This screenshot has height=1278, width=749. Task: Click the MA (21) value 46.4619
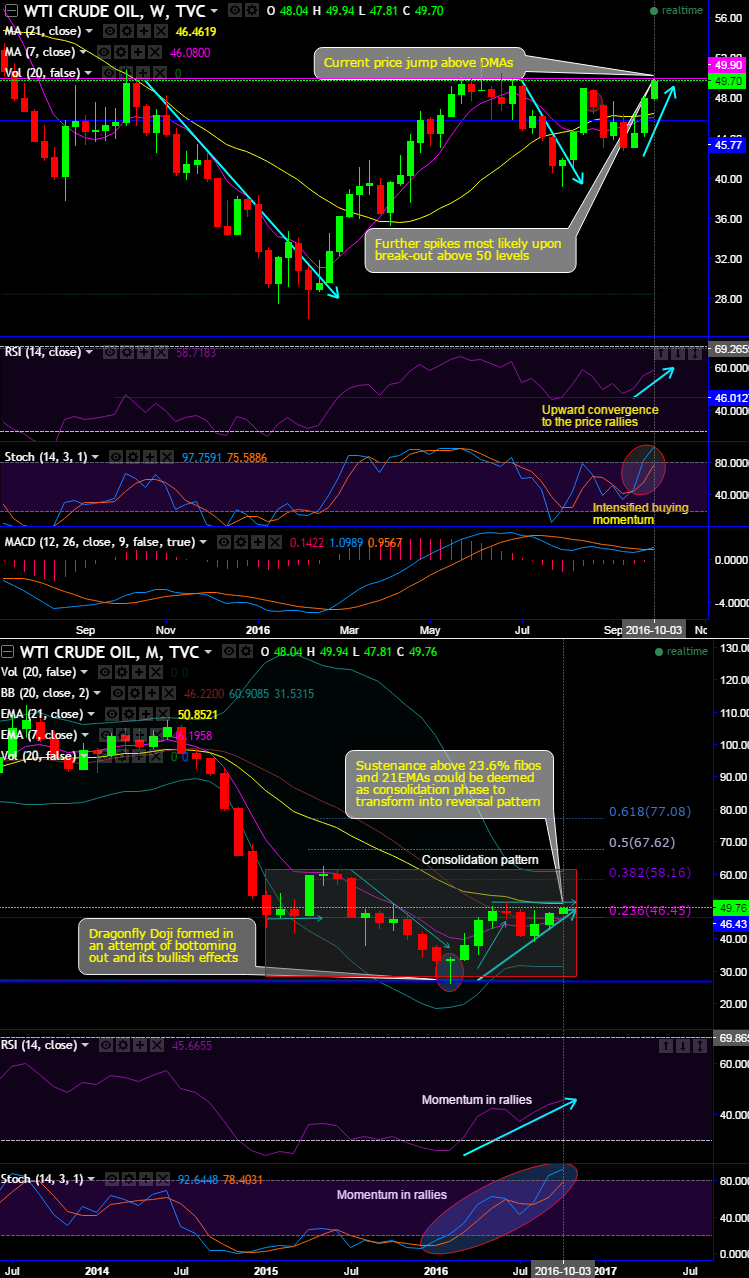click(196, 31)
